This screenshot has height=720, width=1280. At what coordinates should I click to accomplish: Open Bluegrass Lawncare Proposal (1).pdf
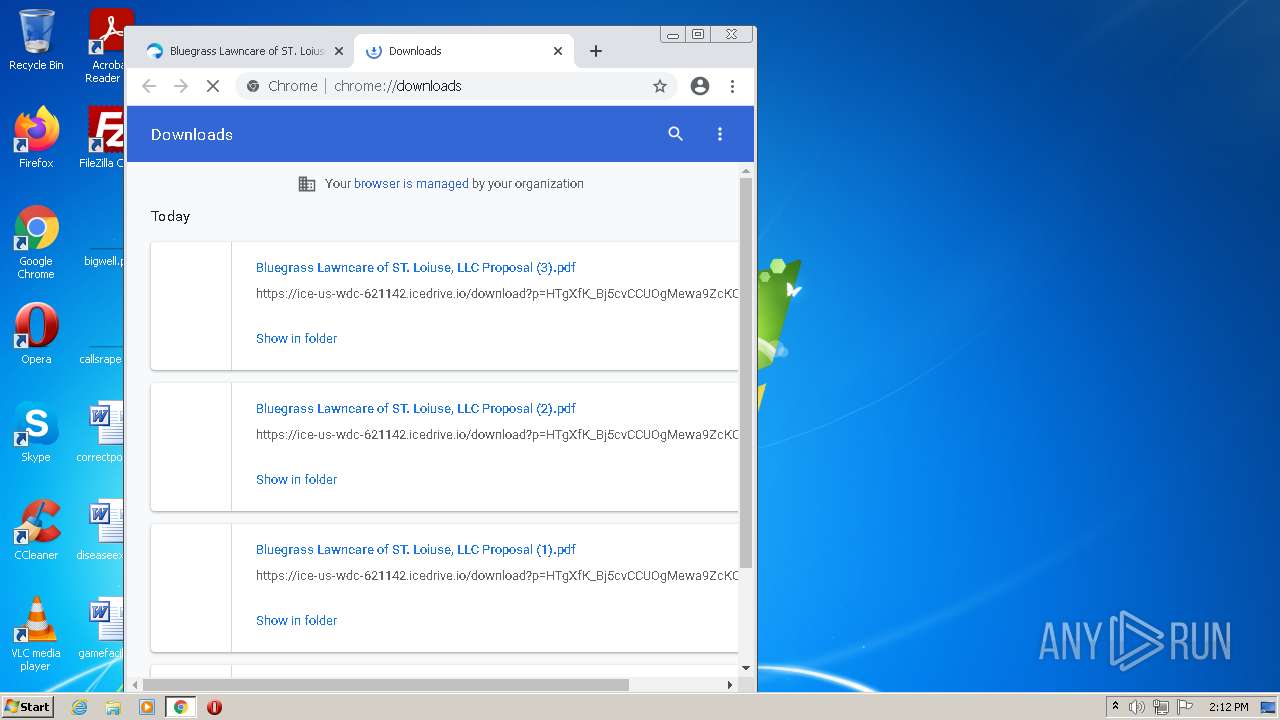click(x=416, y=549)
